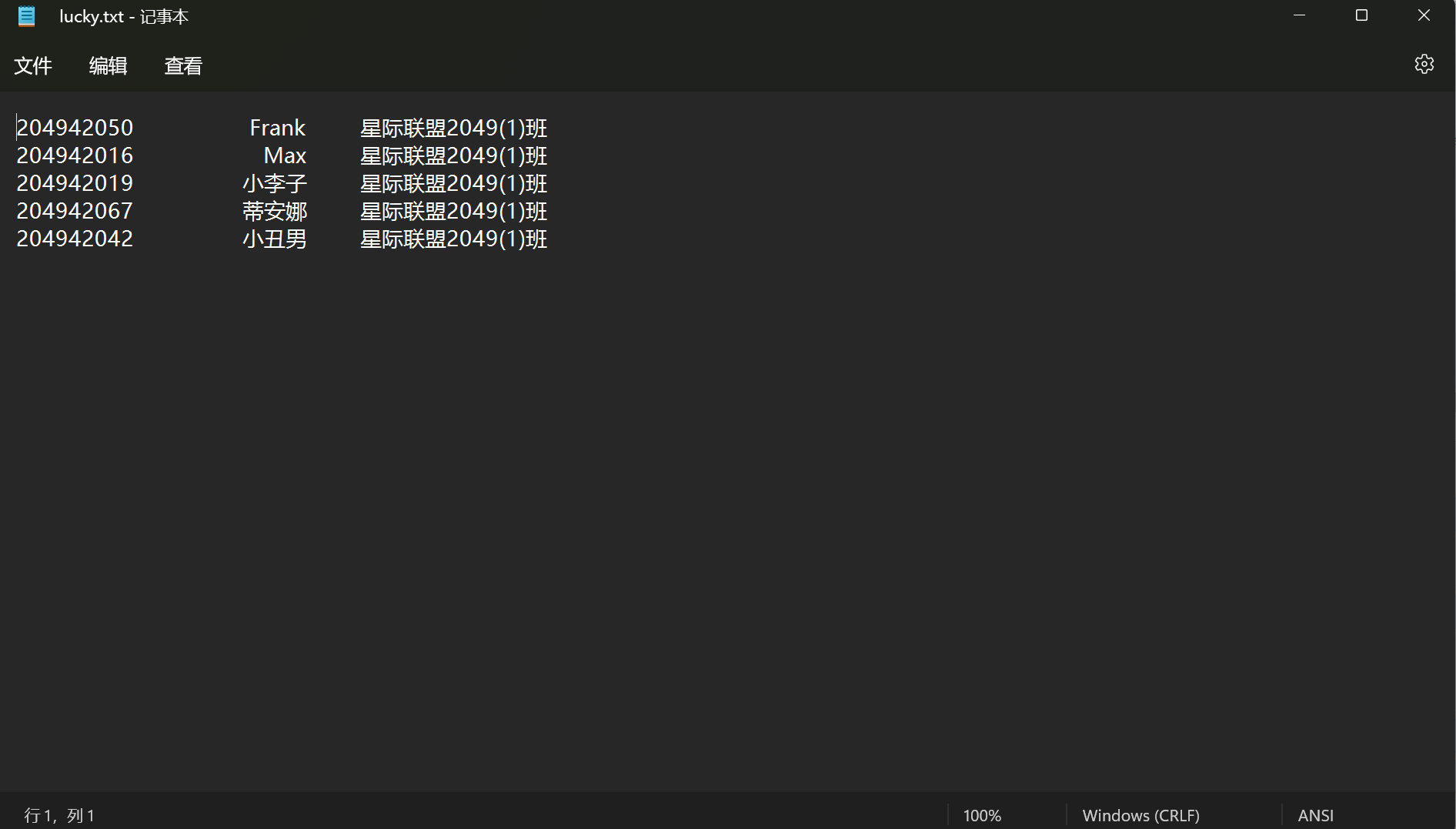This screenshot has width=1456, height=829.
Task: Click the 100% zoom level in status bar
Action: coord(982,815)
